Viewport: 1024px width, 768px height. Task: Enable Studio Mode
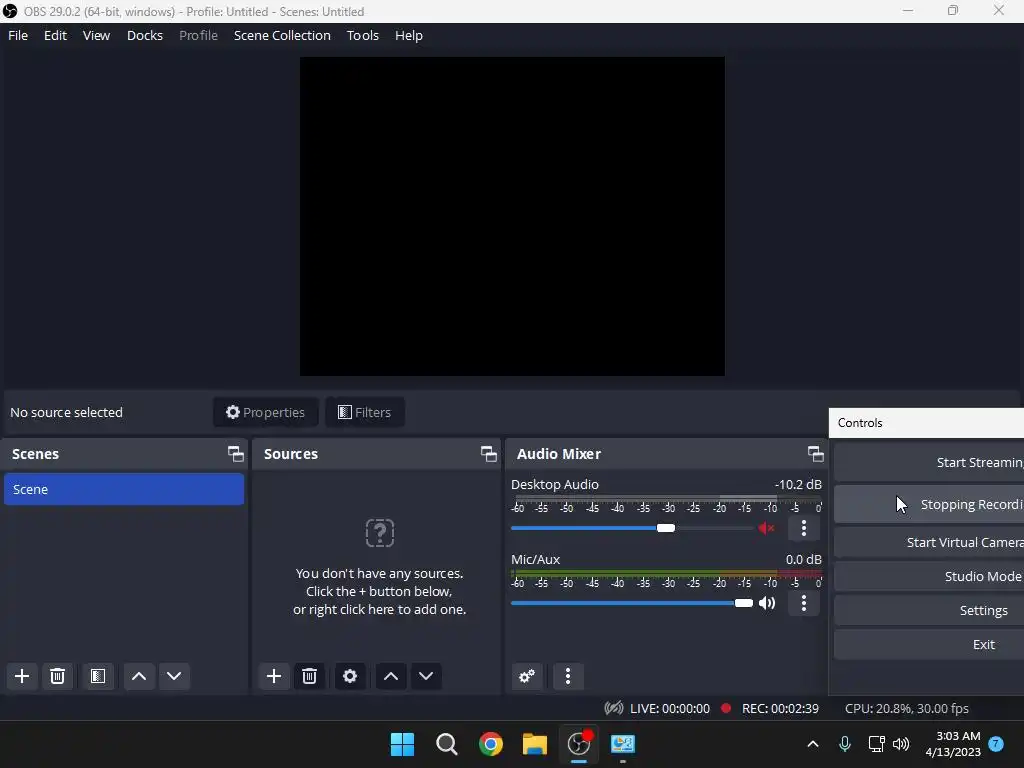coord(929,576)
